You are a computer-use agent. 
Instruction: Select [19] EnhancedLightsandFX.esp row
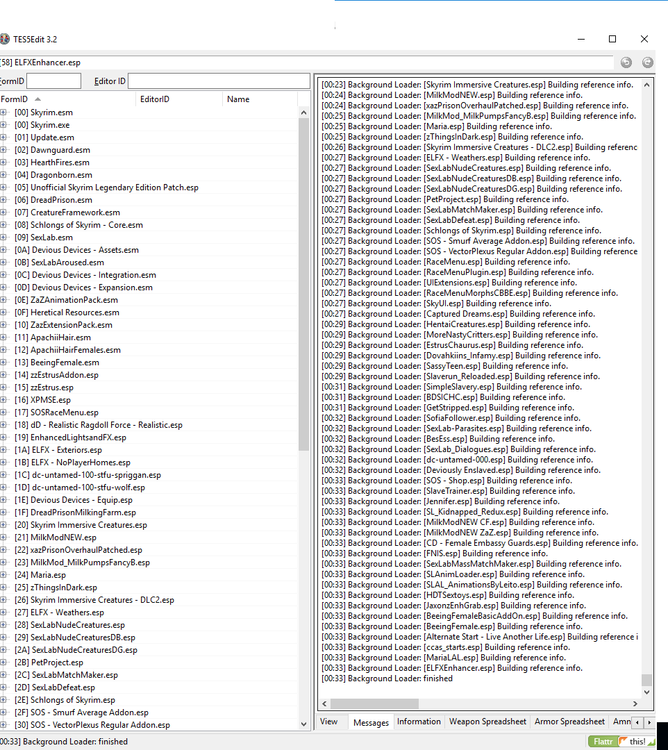(148, 437)
